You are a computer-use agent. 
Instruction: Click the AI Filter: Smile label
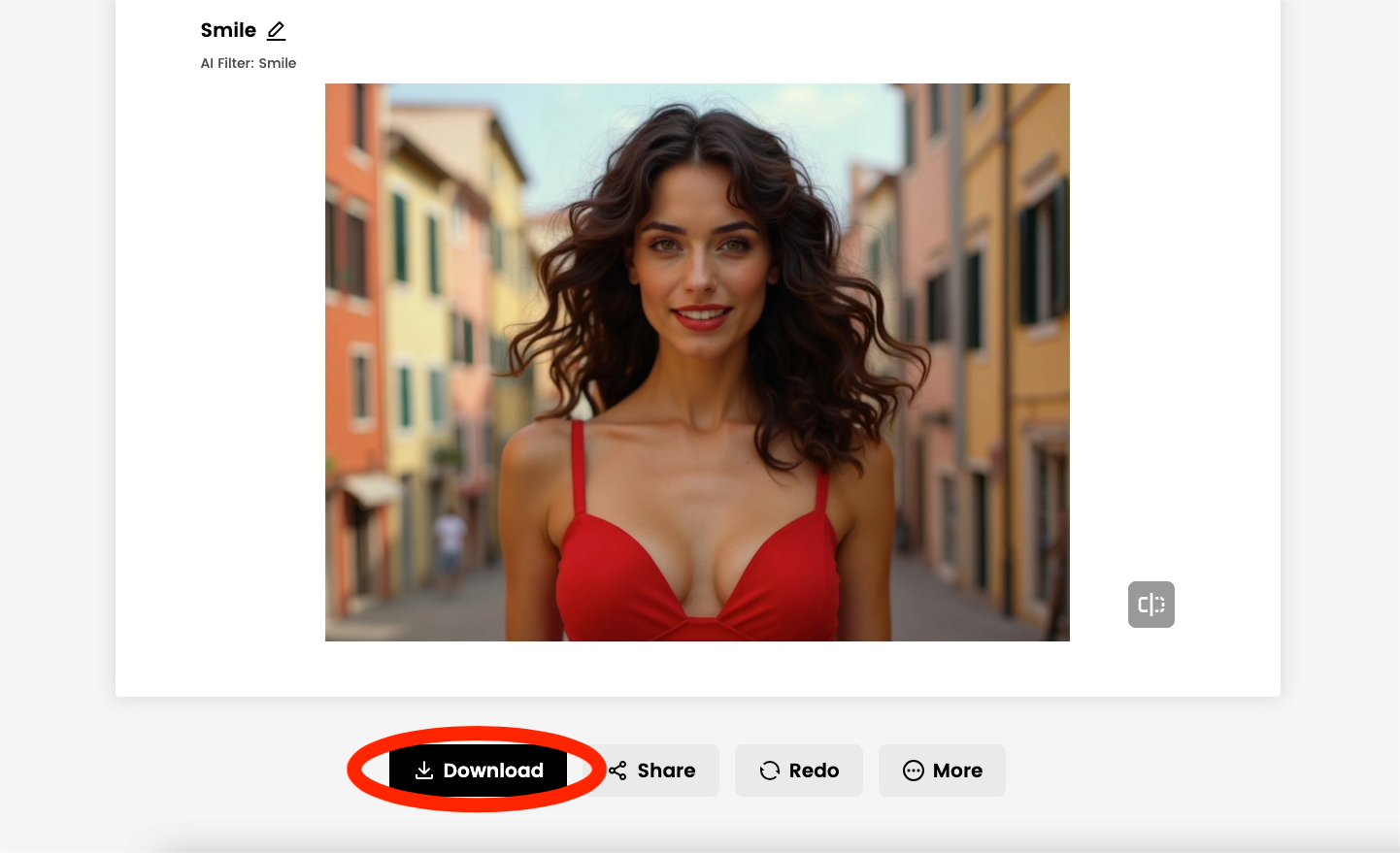[x=249, y=63]
